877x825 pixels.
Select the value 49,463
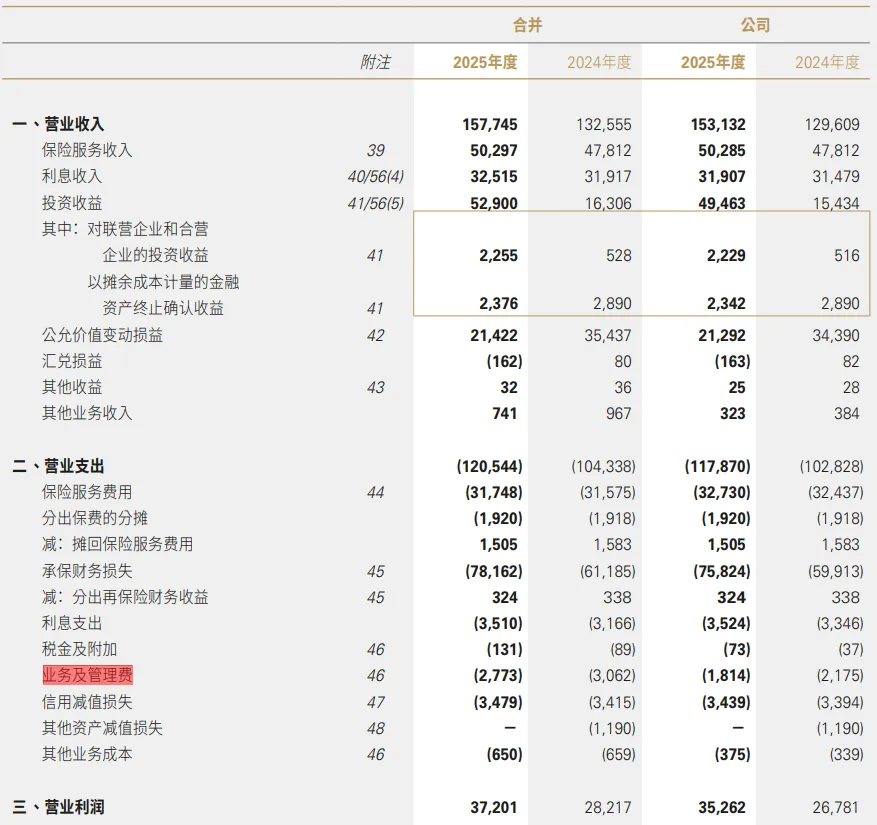click(722, 203)
